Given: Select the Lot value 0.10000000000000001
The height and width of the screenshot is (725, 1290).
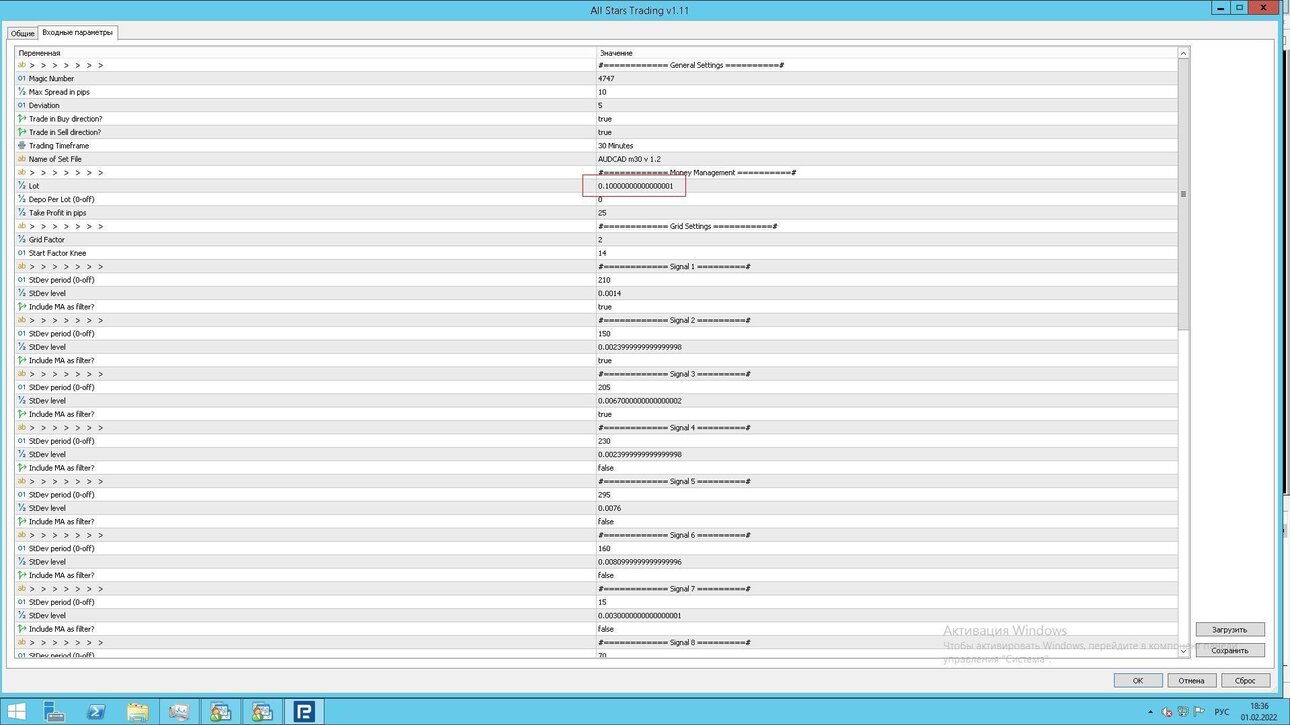Looking at the screenshot, I should [635, 186].
